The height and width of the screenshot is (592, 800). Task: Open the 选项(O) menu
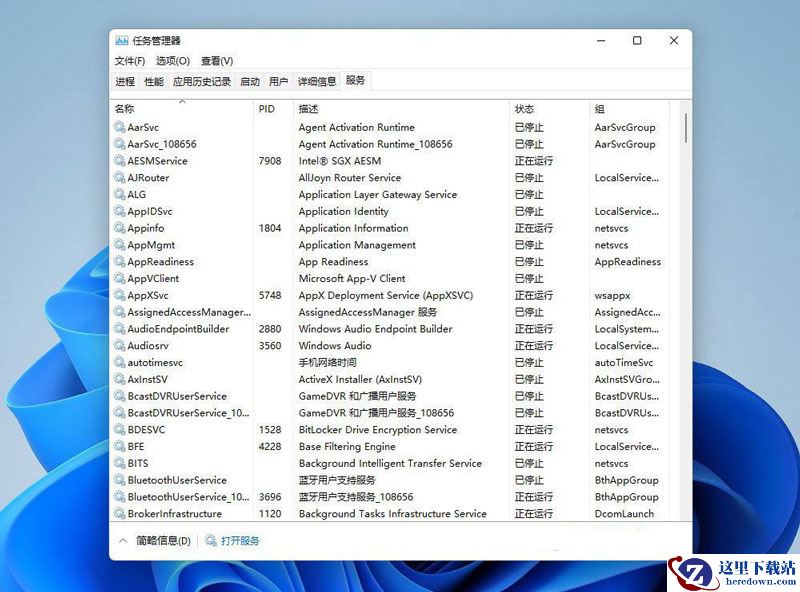173,61
